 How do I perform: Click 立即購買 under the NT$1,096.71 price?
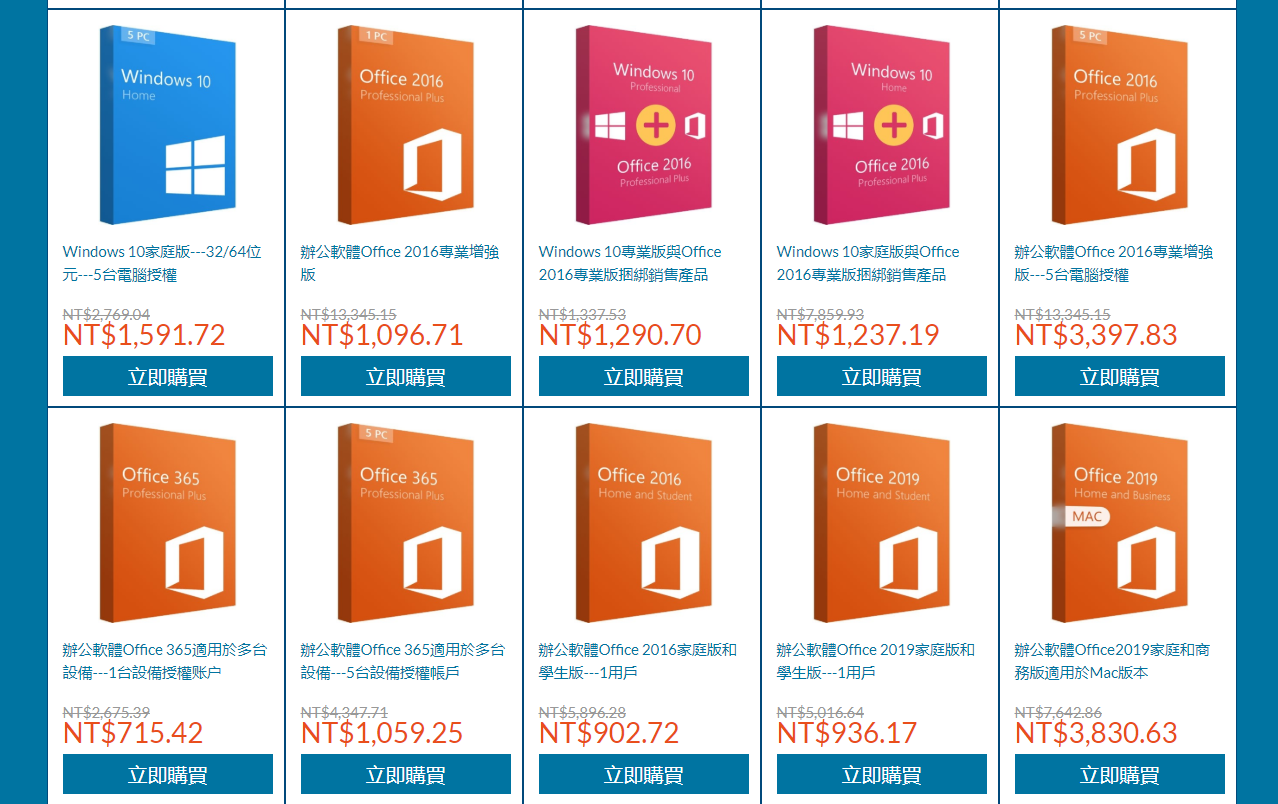[x=406, y=376]
